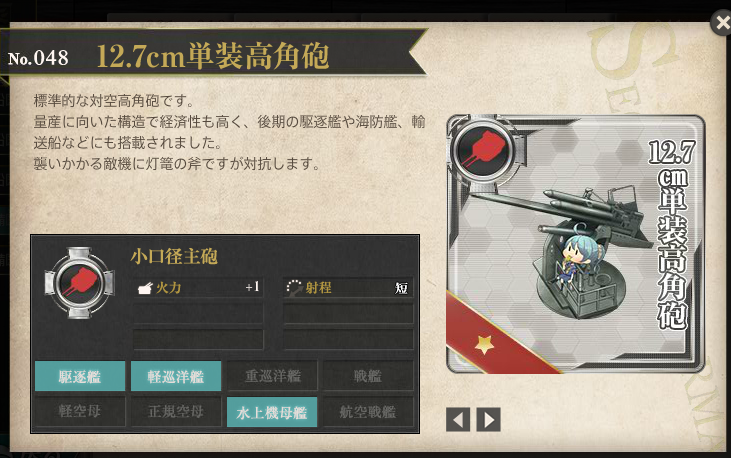Select the 水上機母艦 ship type tile
Viewport: 731px width, 458px height.
(272, 412)
